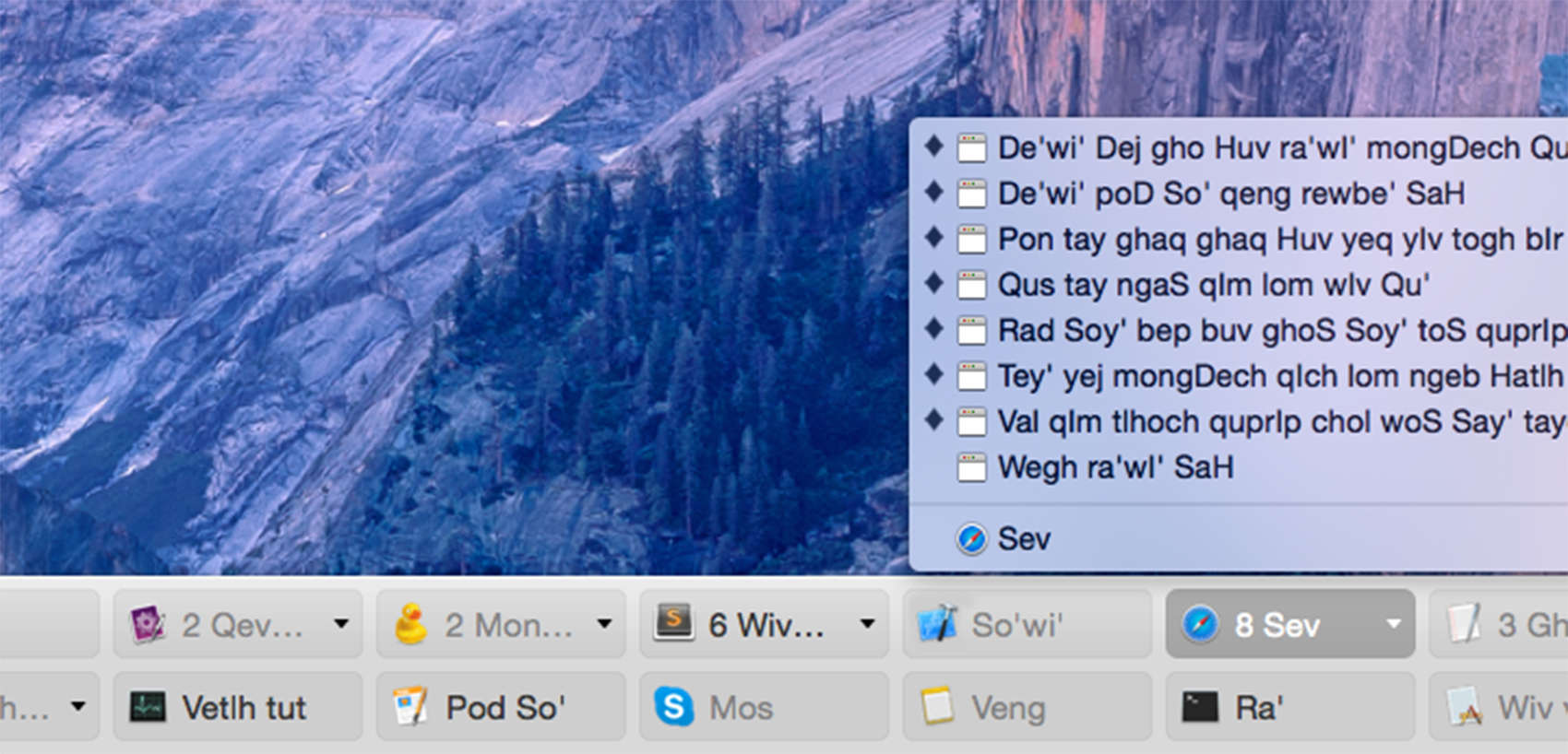The image size is (1568, 754).
Task: Select window 'Wegh ra'wI' SaH' from list
Action: tap(1115, 467)
